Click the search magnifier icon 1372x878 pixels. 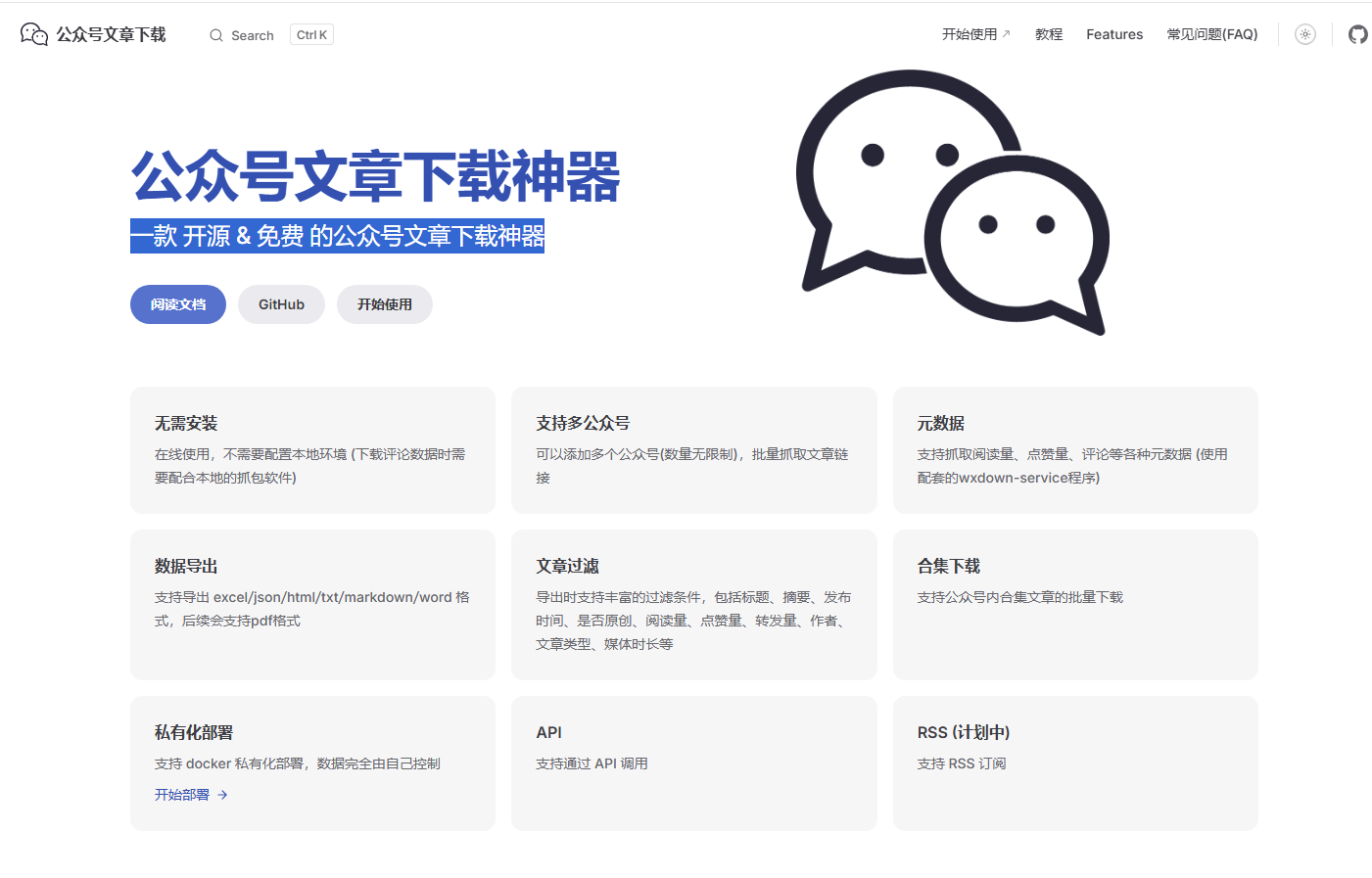(216, 35)
